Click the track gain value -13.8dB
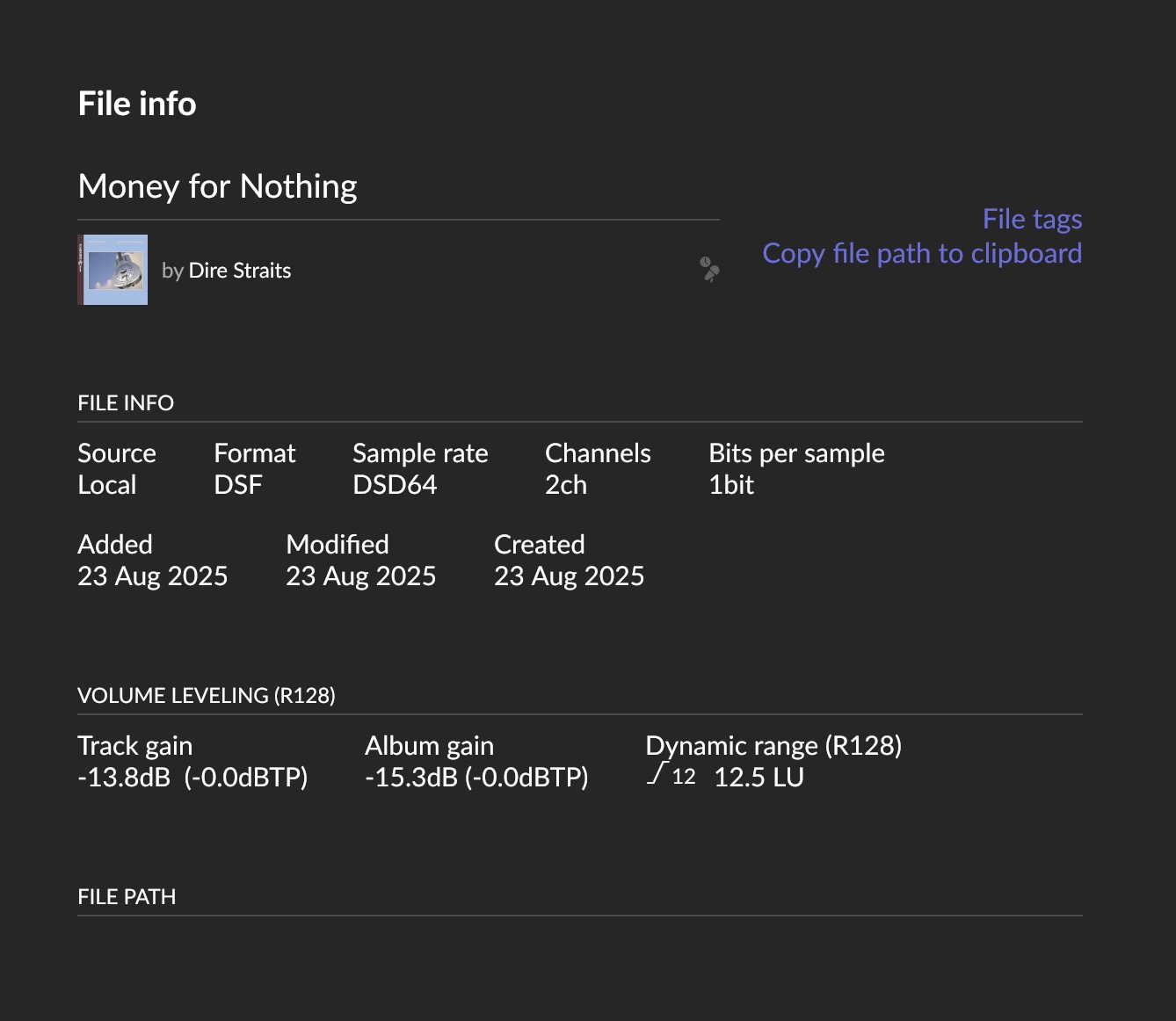Image resolution: width=1176 pixels, height=1021 pixels. tap(124, 778)
